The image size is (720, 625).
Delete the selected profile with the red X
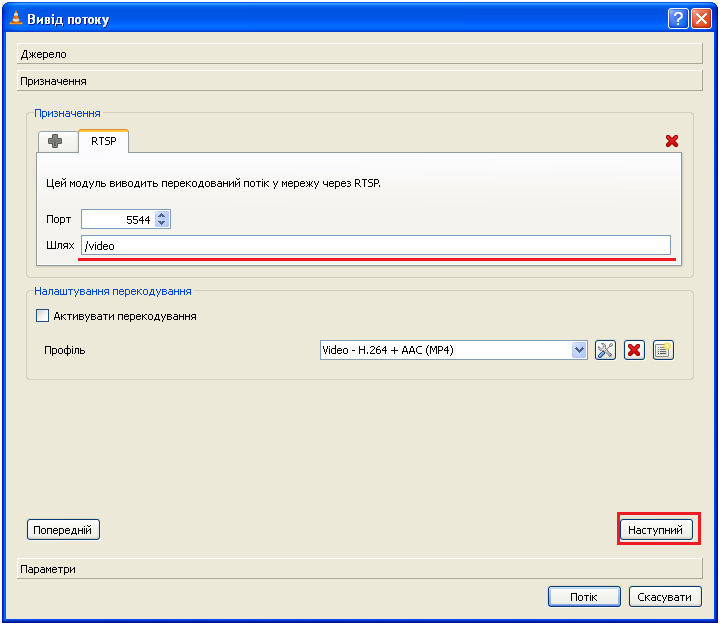coord(634,350)
